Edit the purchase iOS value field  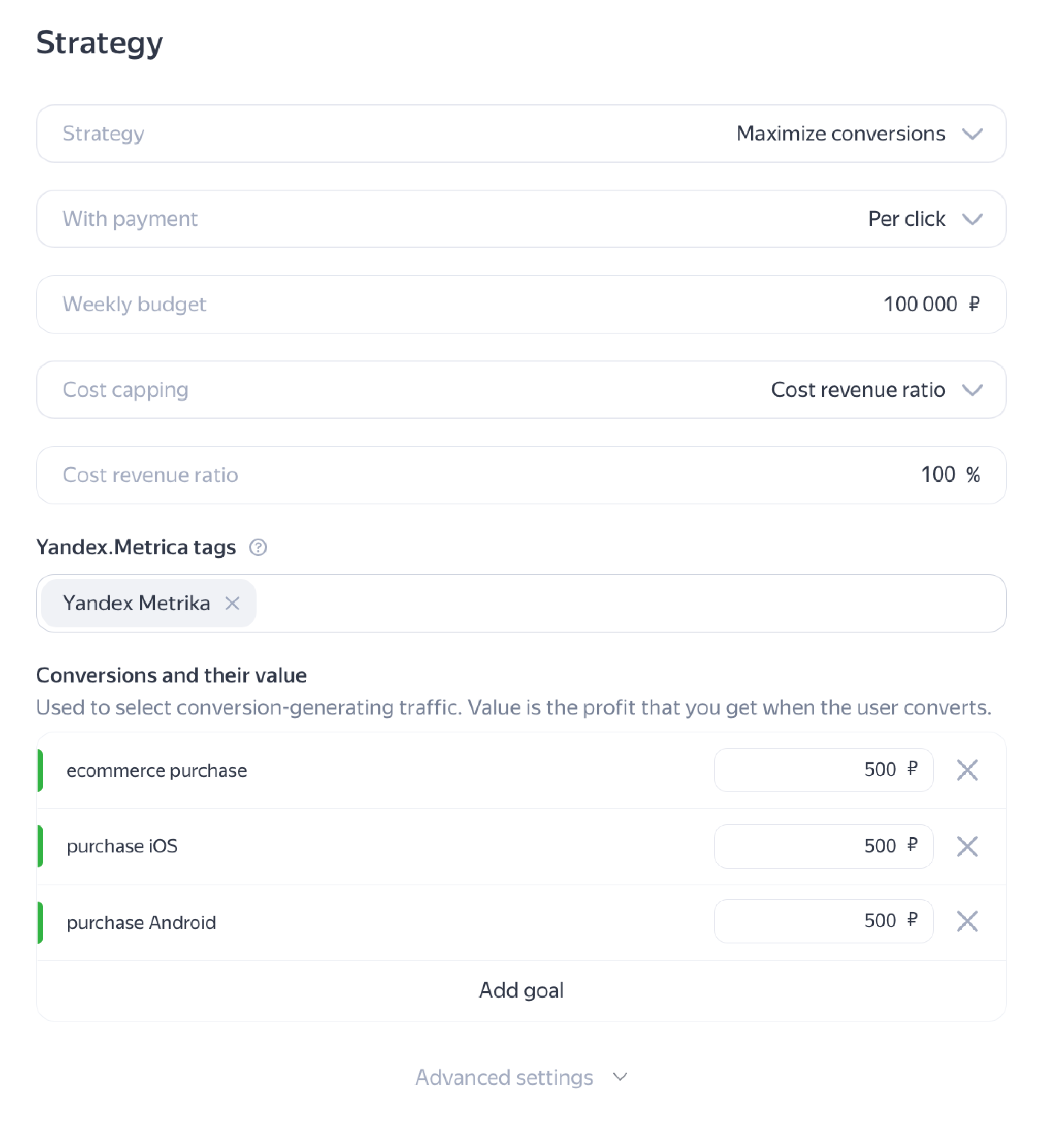click(x=823, y=846)
